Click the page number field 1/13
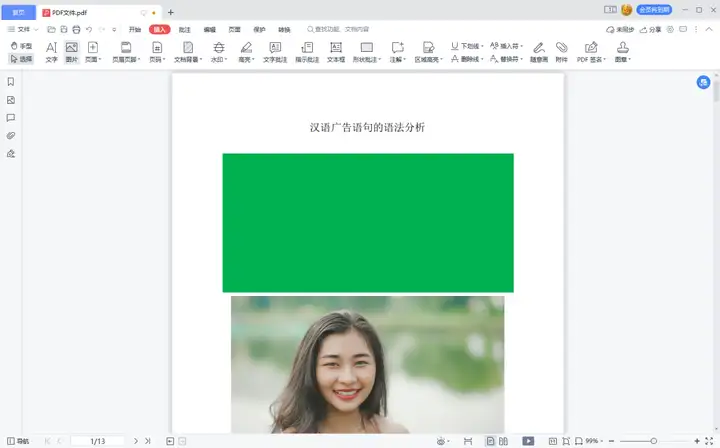This screenshot has width=720, height=448. pos(97,441)
